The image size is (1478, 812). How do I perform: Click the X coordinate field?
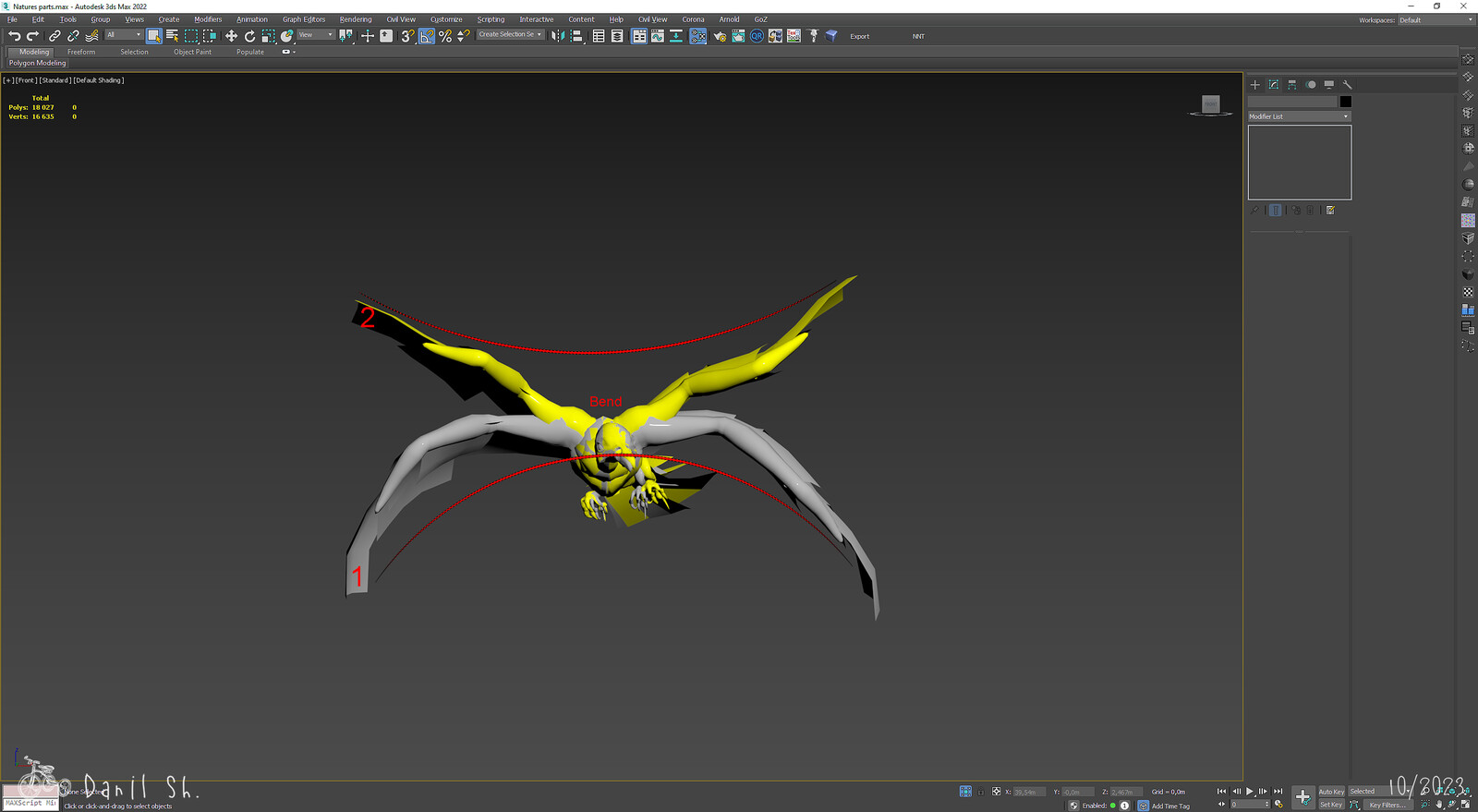(x=1028, y=792)
